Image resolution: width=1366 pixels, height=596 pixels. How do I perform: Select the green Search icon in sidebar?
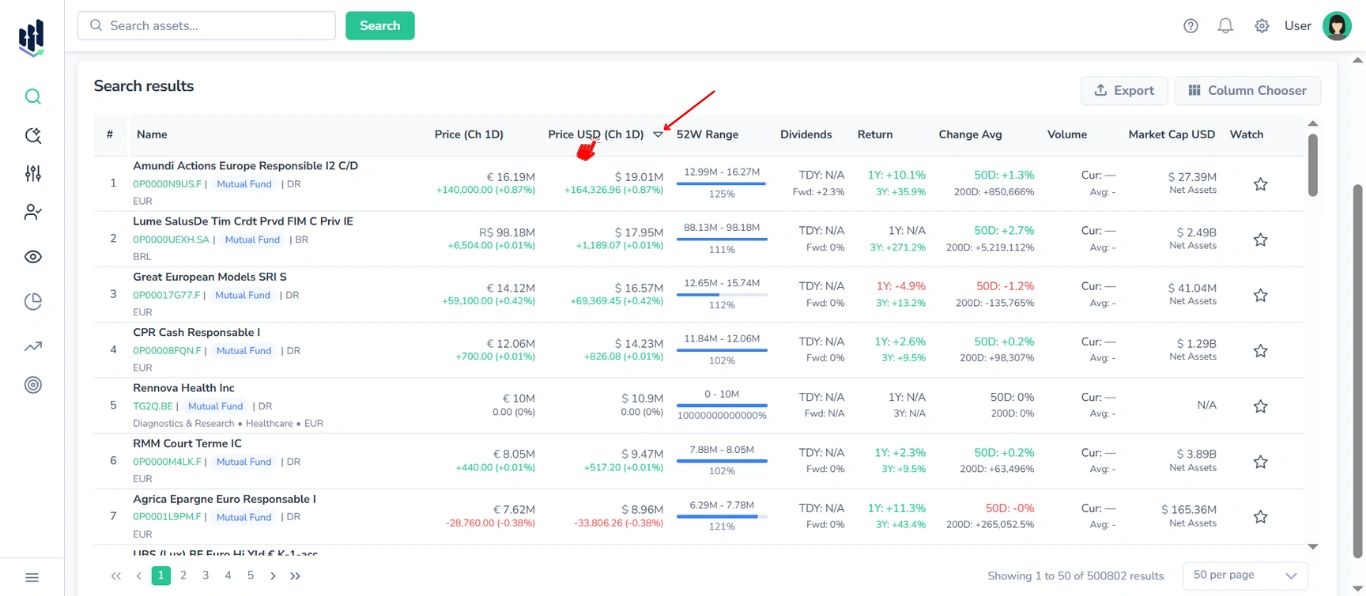tap(32, 96)
